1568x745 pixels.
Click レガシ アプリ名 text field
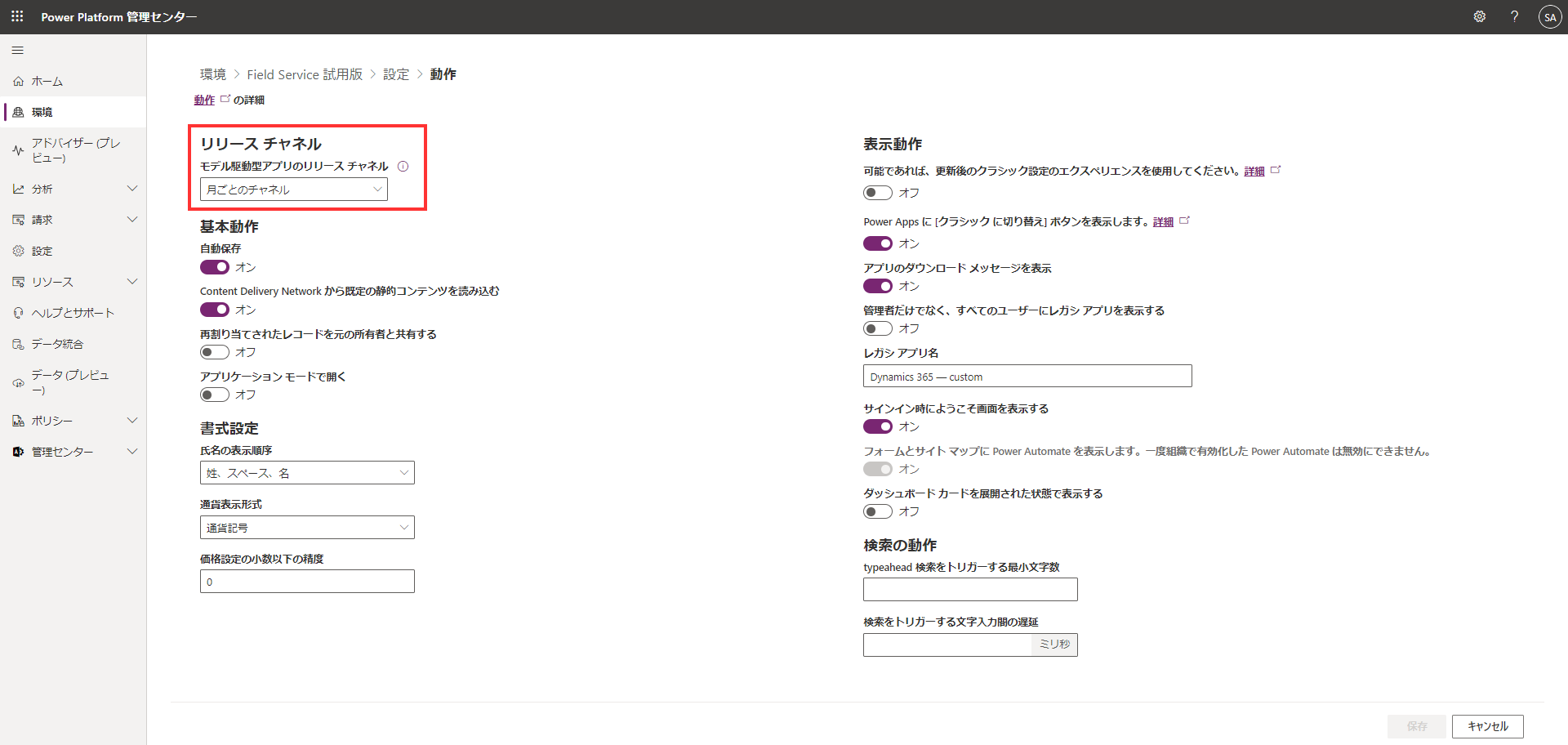coord(1027,377)
